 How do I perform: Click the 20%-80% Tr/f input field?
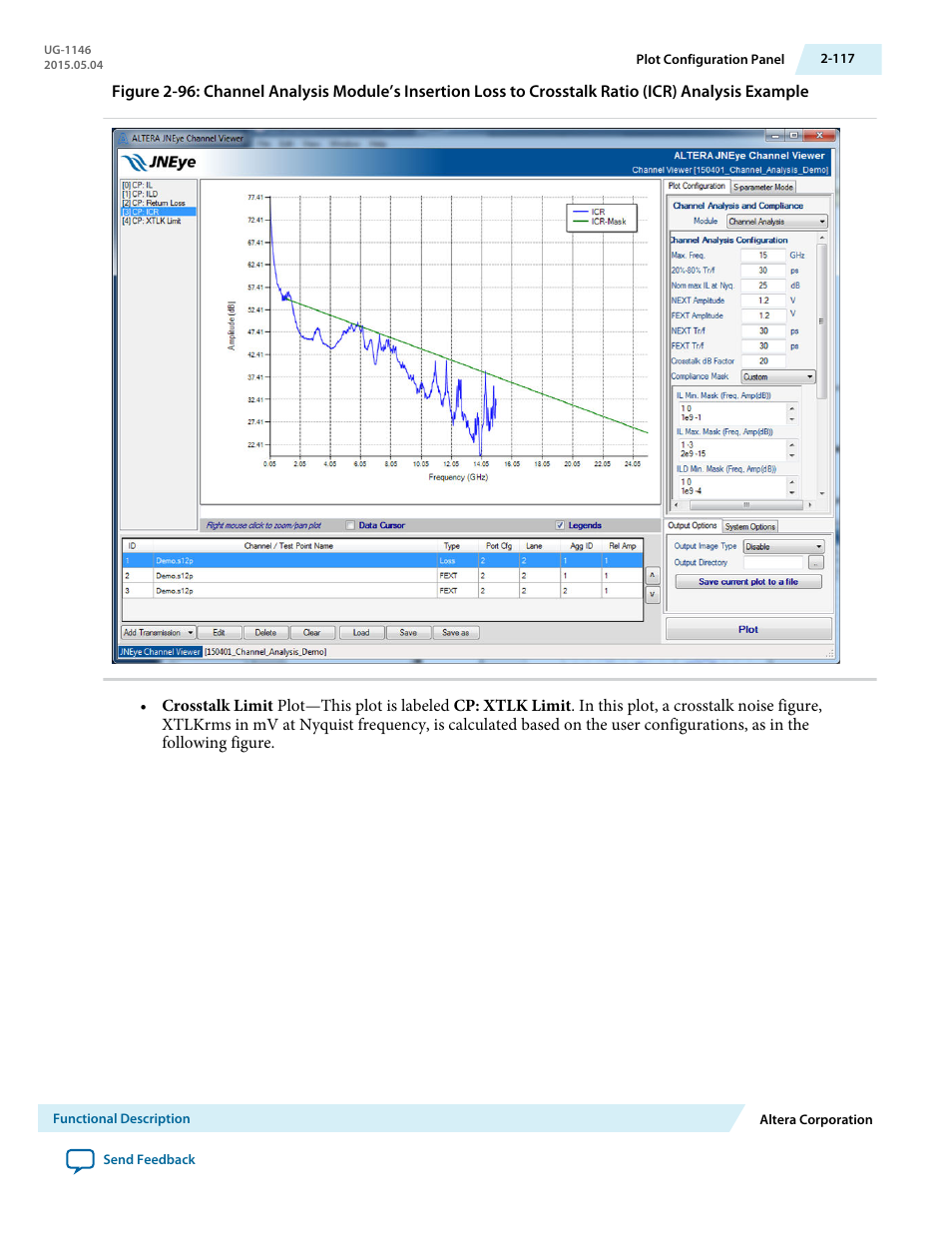[x=763, y=271]
